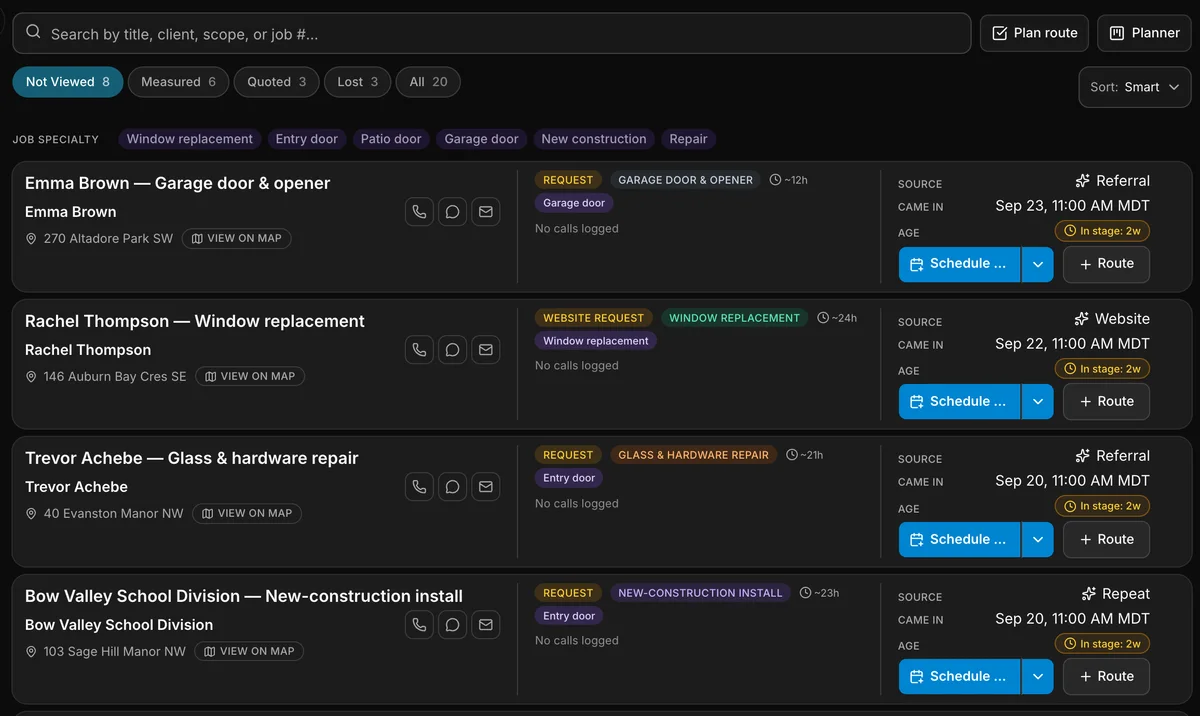View 146 Auburn Bay Cres SE on map
Viewport: 1200px width, 716px height.
[x=250, y=377]
